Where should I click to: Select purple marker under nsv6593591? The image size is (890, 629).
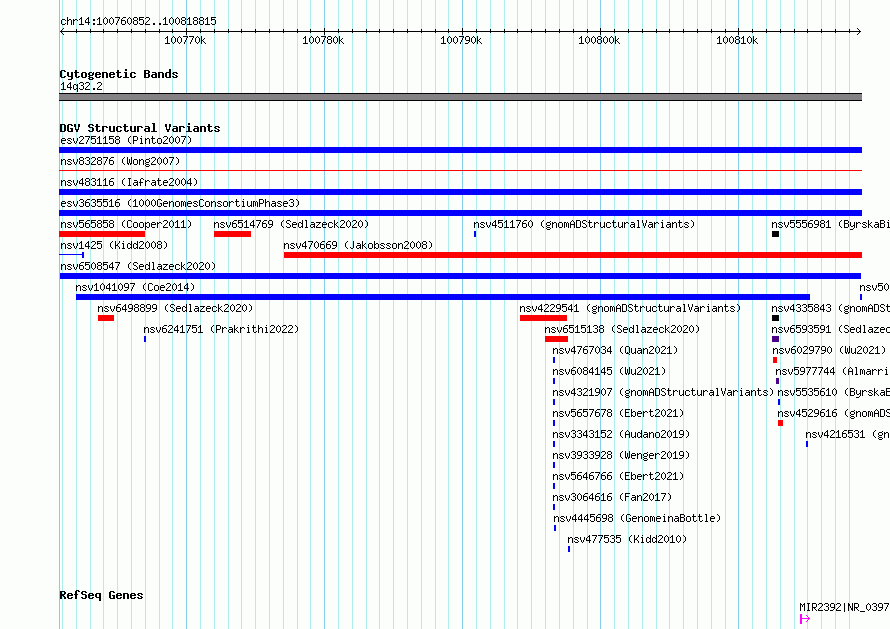coord(775,339)
